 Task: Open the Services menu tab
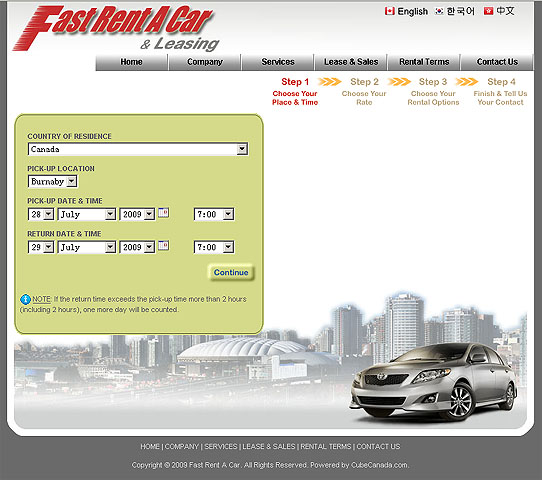coord(278,62)
